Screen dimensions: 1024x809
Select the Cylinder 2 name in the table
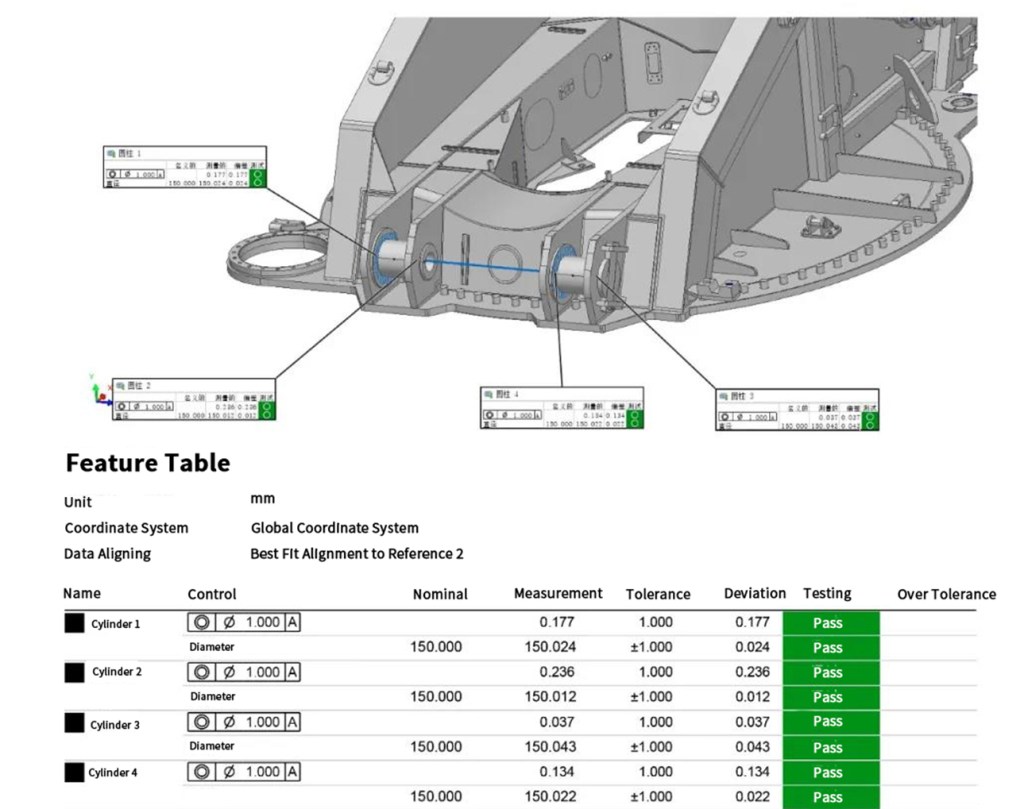[117, 672]
